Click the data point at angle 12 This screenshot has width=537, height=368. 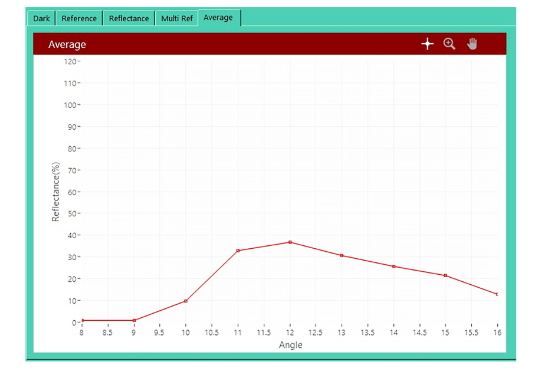(x=290, y=242)
